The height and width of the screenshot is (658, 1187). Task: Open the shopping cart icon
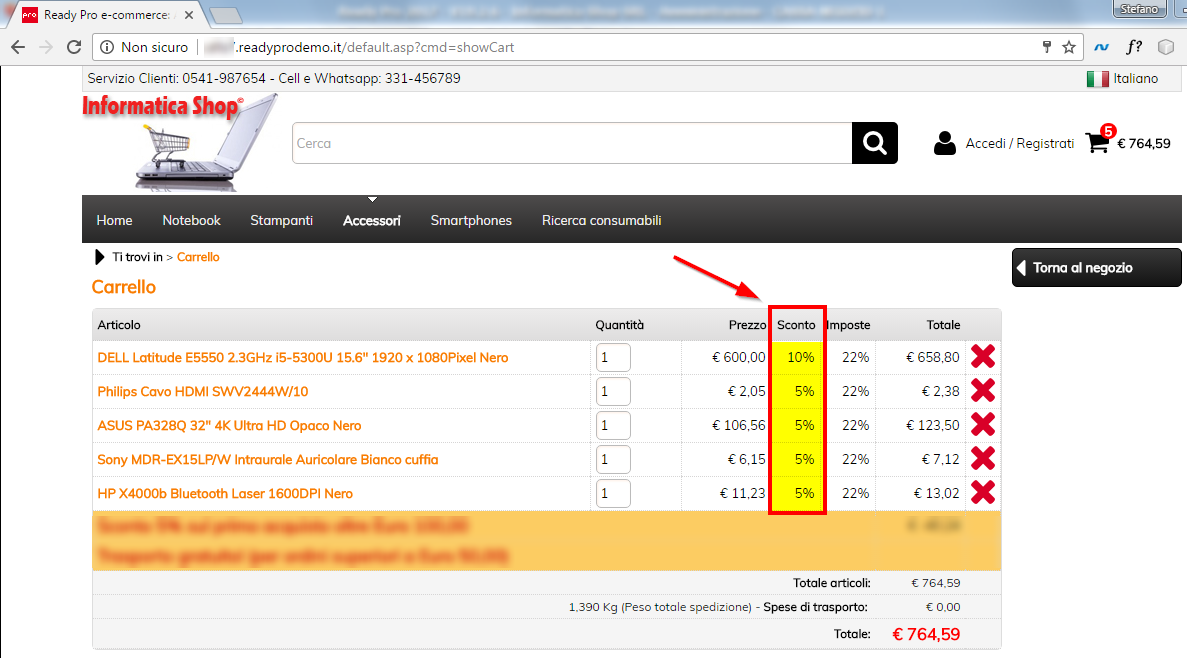pyautogui.click(x=1098, y=142)
